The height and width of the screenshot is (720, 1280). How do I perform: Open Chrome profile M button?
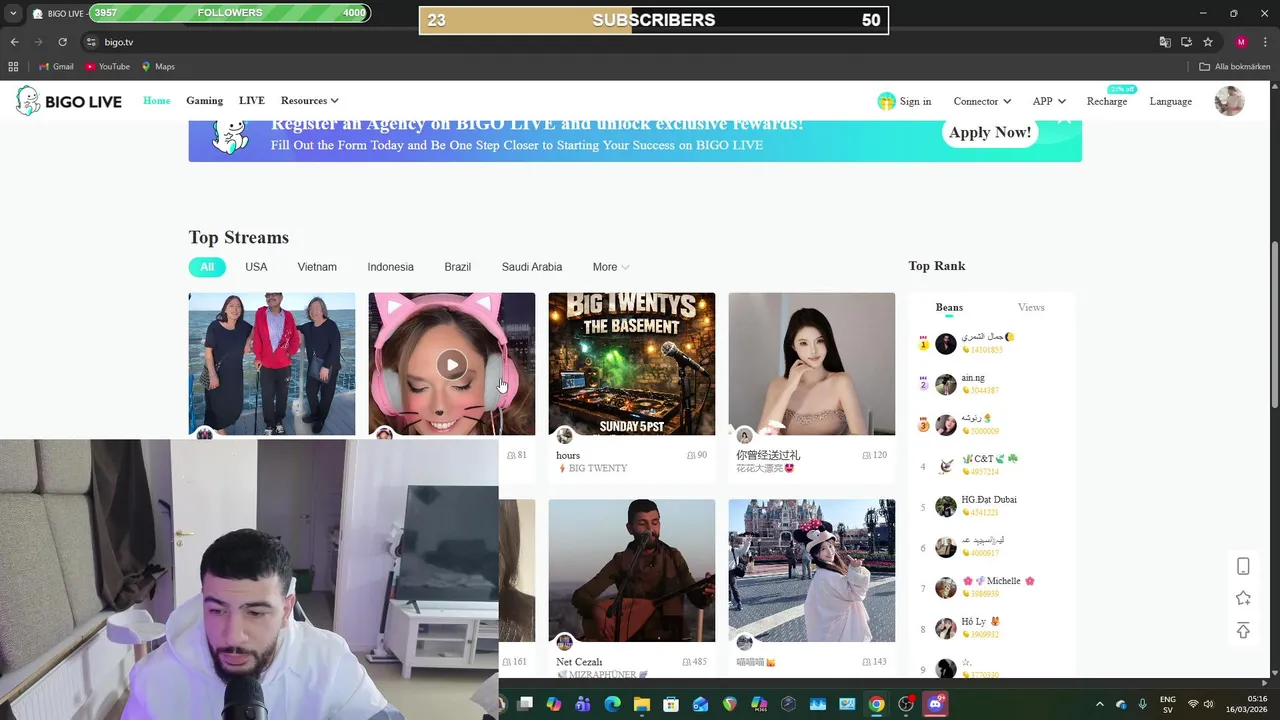point(1241,42)
